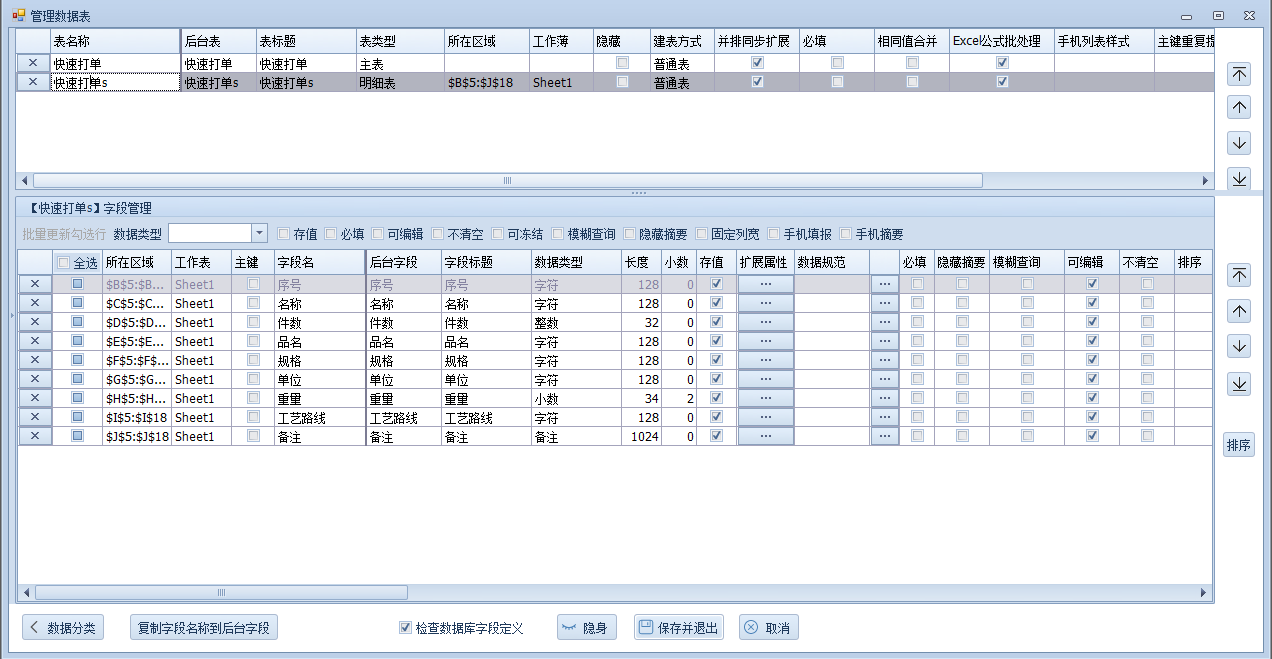The height and width of the screenshot is (659, 1272).
Task: Expand the collapsed left side panel arrow
Action: [12, 316]
